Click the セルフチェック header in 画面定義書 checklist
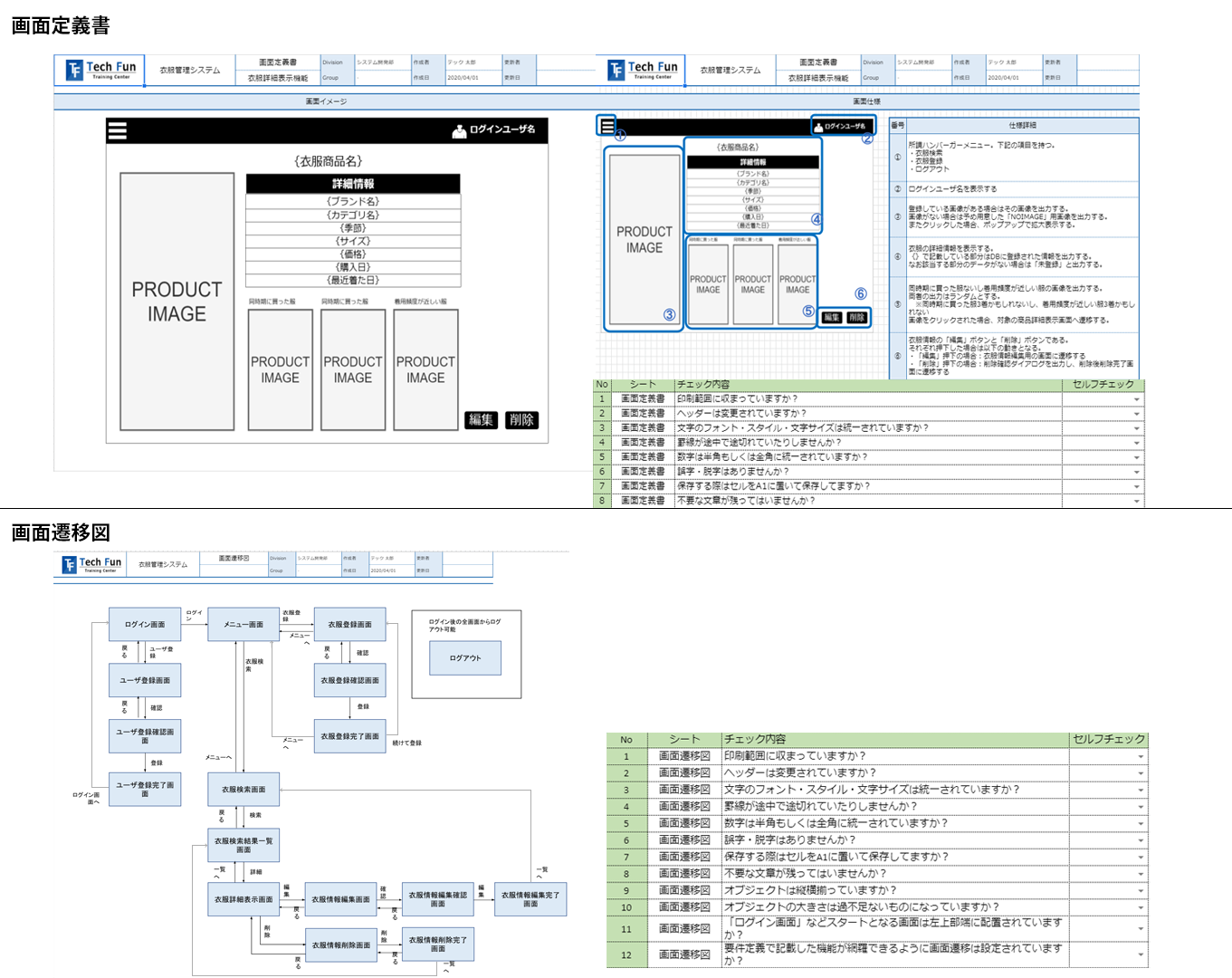This screenshot has width=1232, height=978. point(1103,385)
